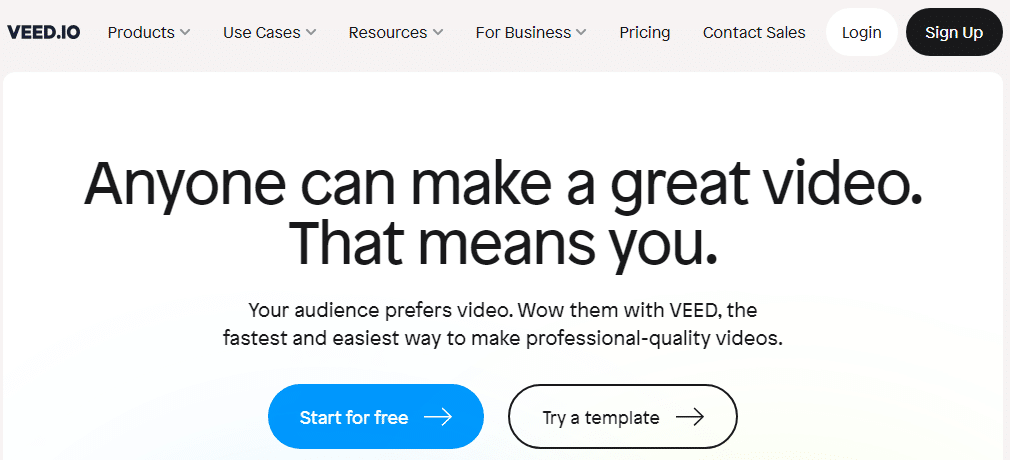
Task: Expand the Resources chevron arrow
Action: (437, 33)
